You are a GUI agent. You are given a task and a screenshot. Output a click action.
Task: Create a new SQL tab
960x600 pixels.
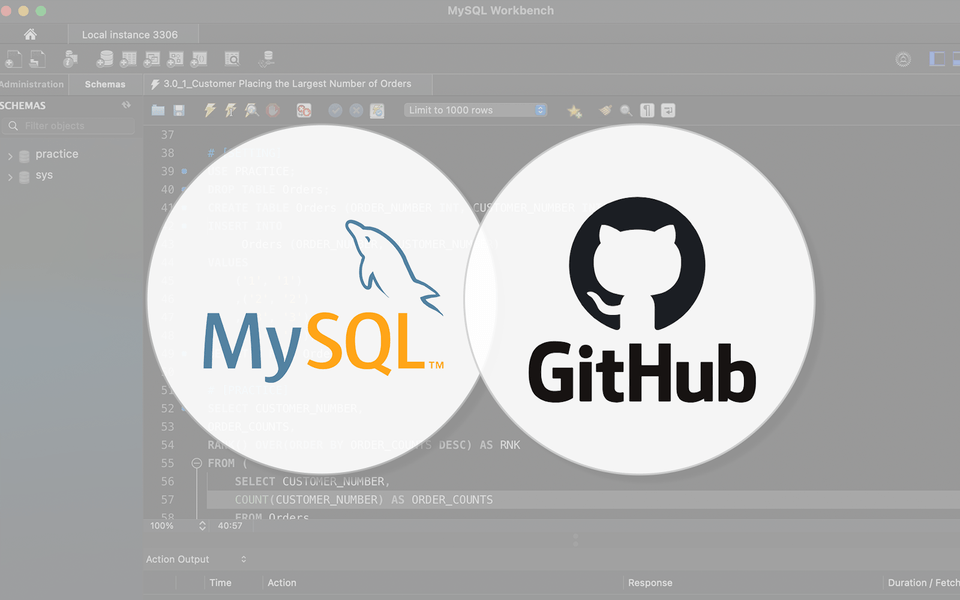pyautogui.click(x=13, y=59)
